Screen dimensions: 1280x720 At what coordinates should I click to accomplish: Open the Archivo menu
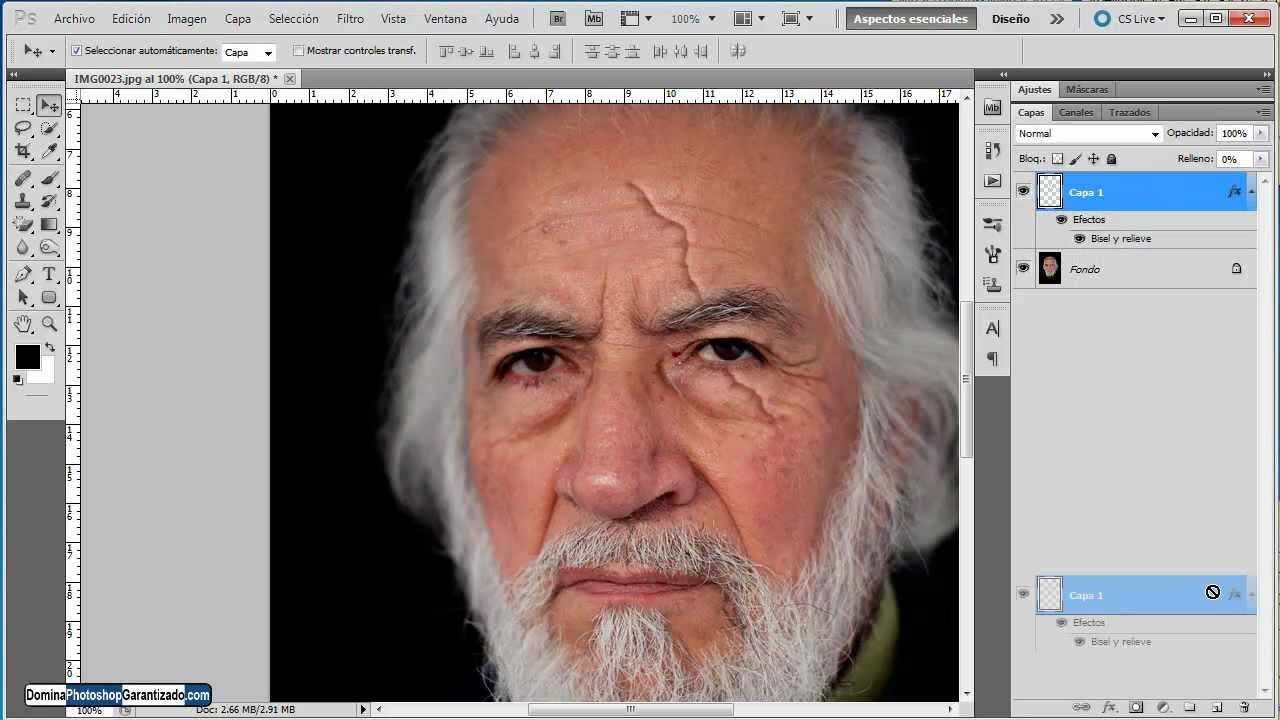click(74, 19)
